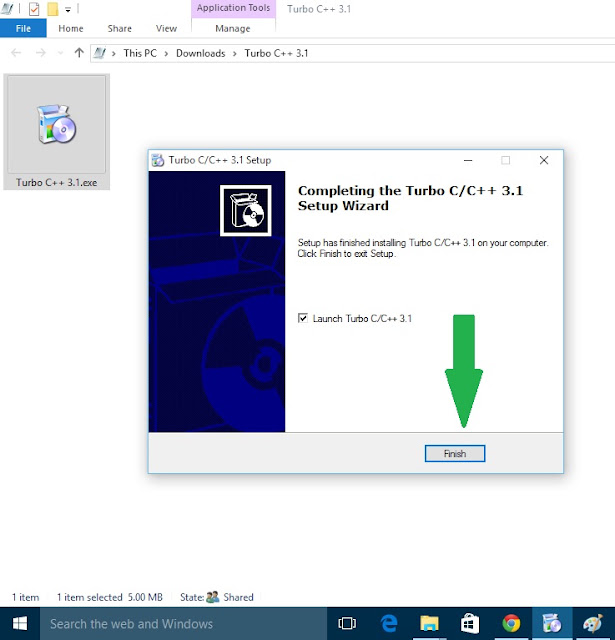The width and height of the screenshot is (615, 640).
Task: Uncheck Launch Turbo C/C++ 3.1 checkbox
Action: click(x=303, y=318)
